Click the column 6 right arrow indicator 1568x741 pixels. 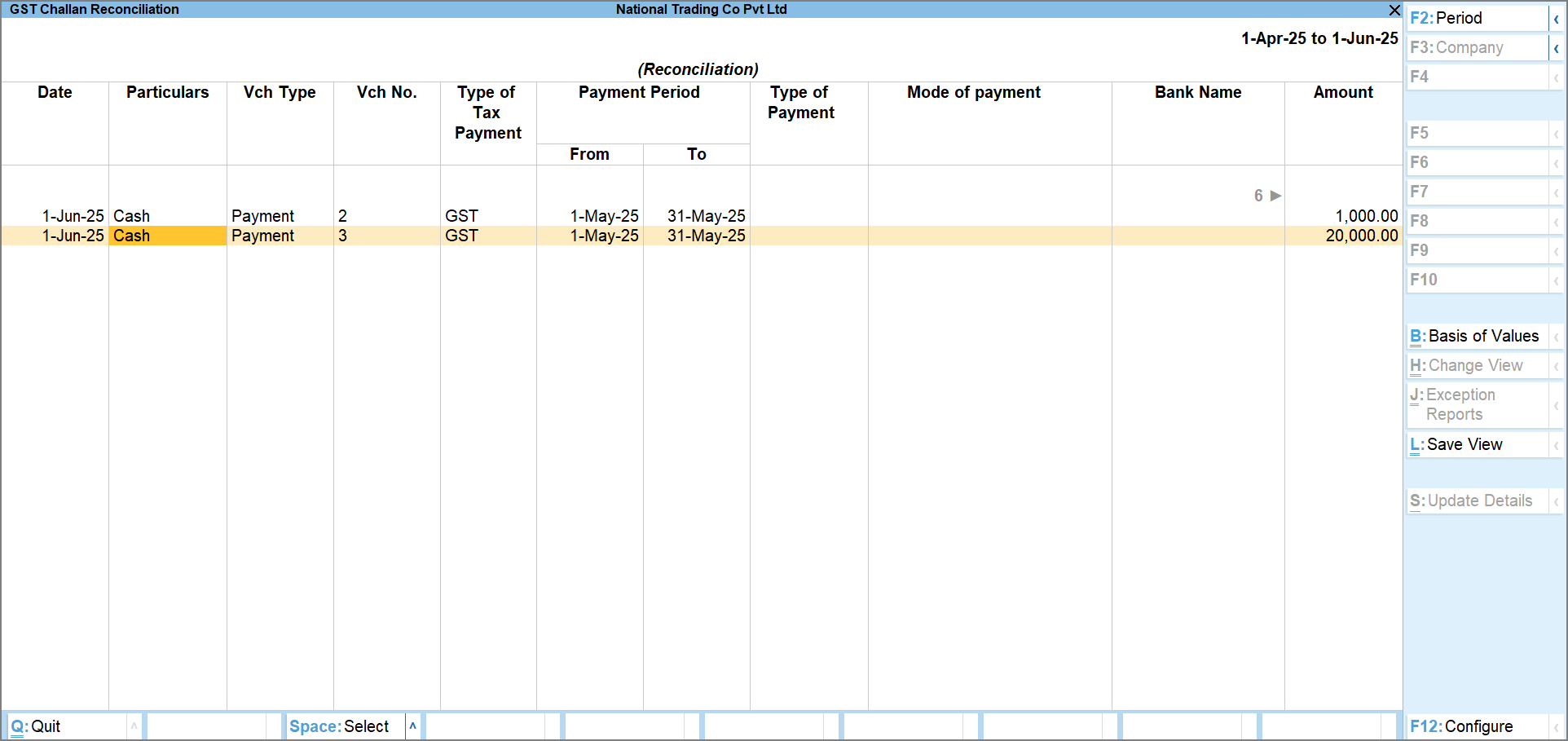click(1275, 196)
